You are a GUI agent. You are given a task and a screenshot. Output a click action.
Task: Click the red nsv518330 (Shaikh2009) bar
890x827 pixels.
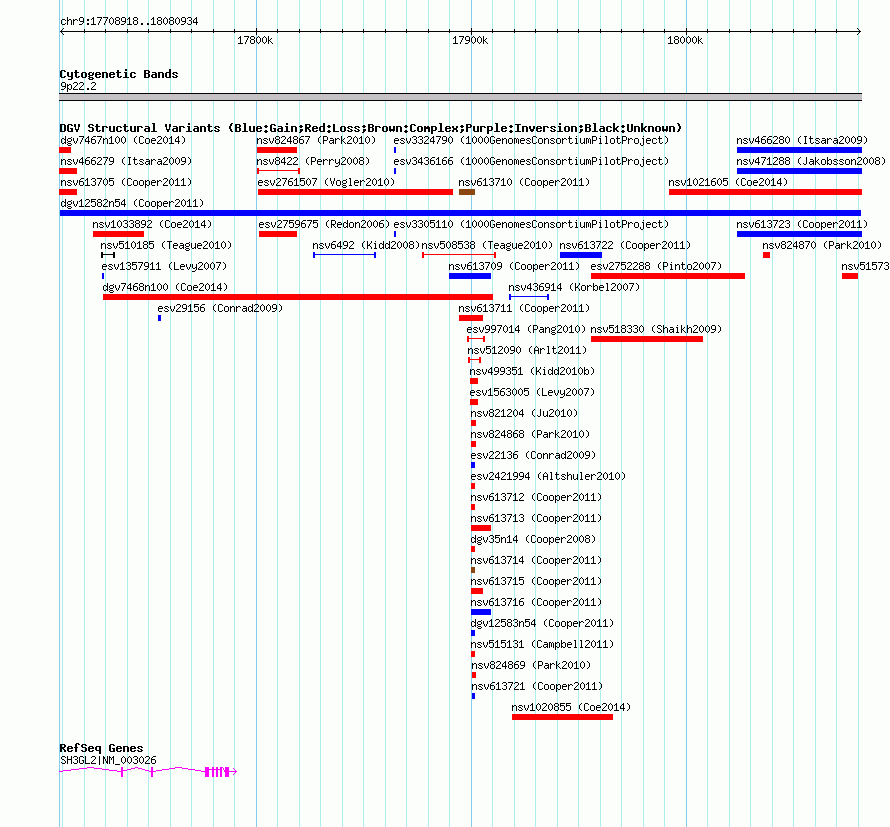tap(647, 339)
